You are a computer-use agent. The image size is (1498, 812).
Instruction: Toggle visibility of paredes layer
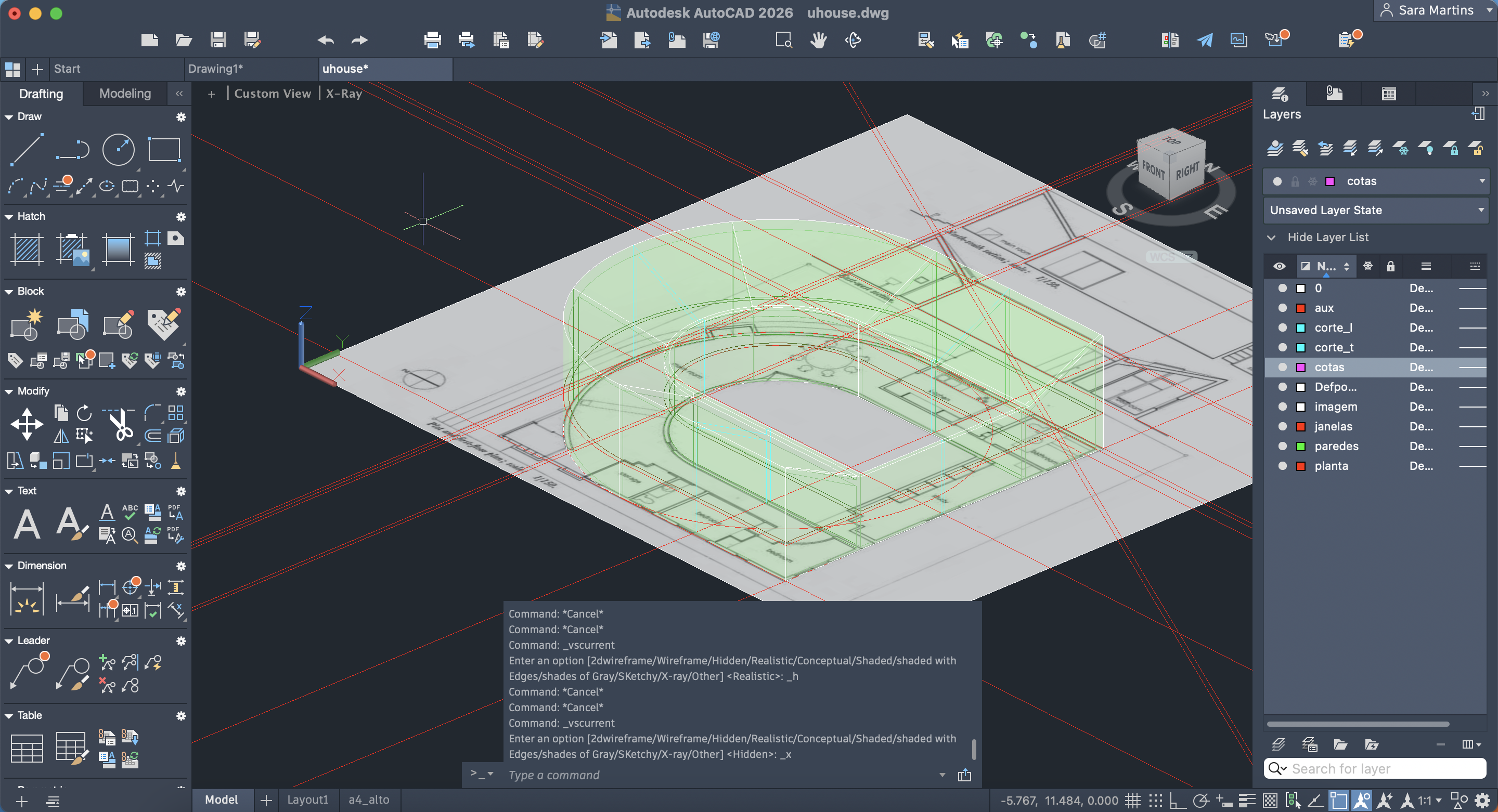pos(1282,447)
